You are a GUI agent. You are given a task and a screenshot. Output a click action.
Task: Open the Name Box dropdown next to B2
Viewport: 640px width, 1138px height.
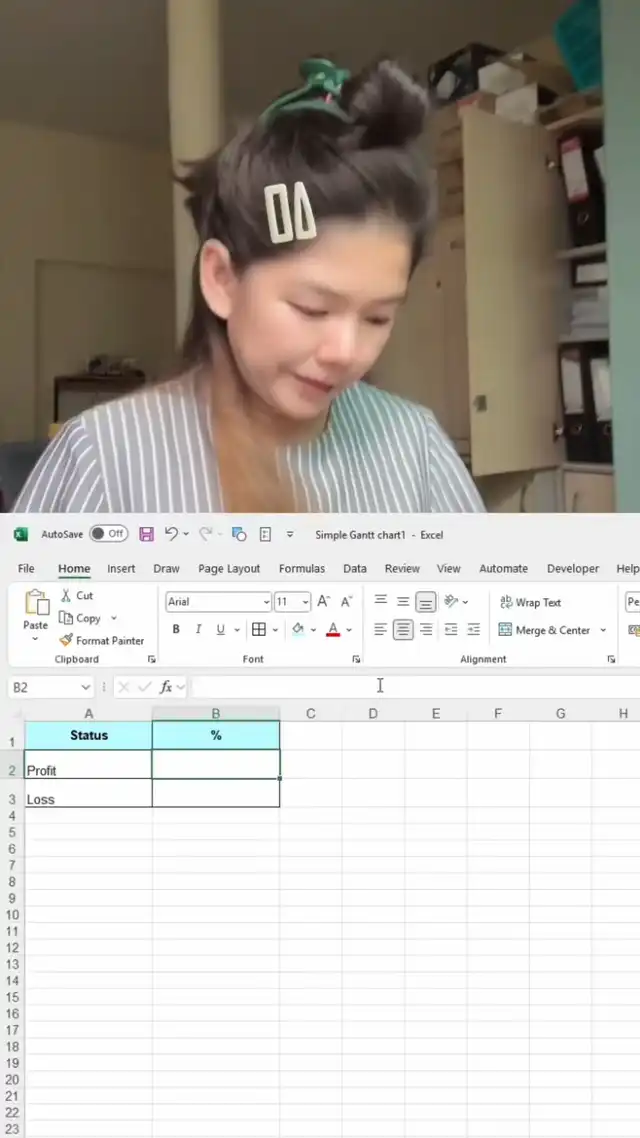pyautogui.click(x=84, y=688)
